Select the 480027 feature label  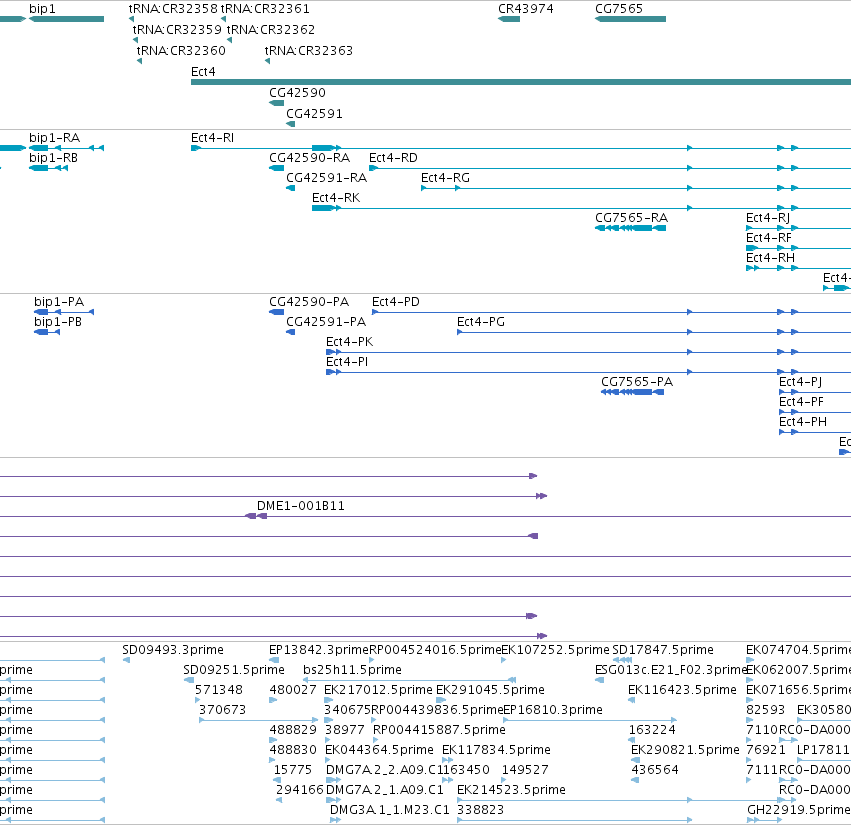[x=293, y=690]
